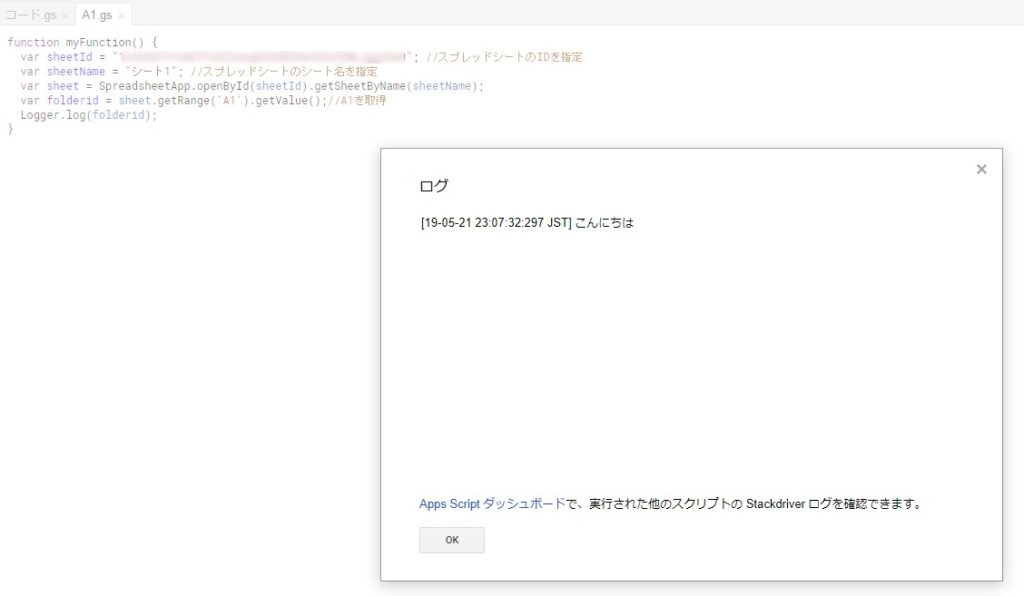Click the blurred spreadsheet ID string
Viewport: 1024px width, 596px height.
tap(262, 57)
